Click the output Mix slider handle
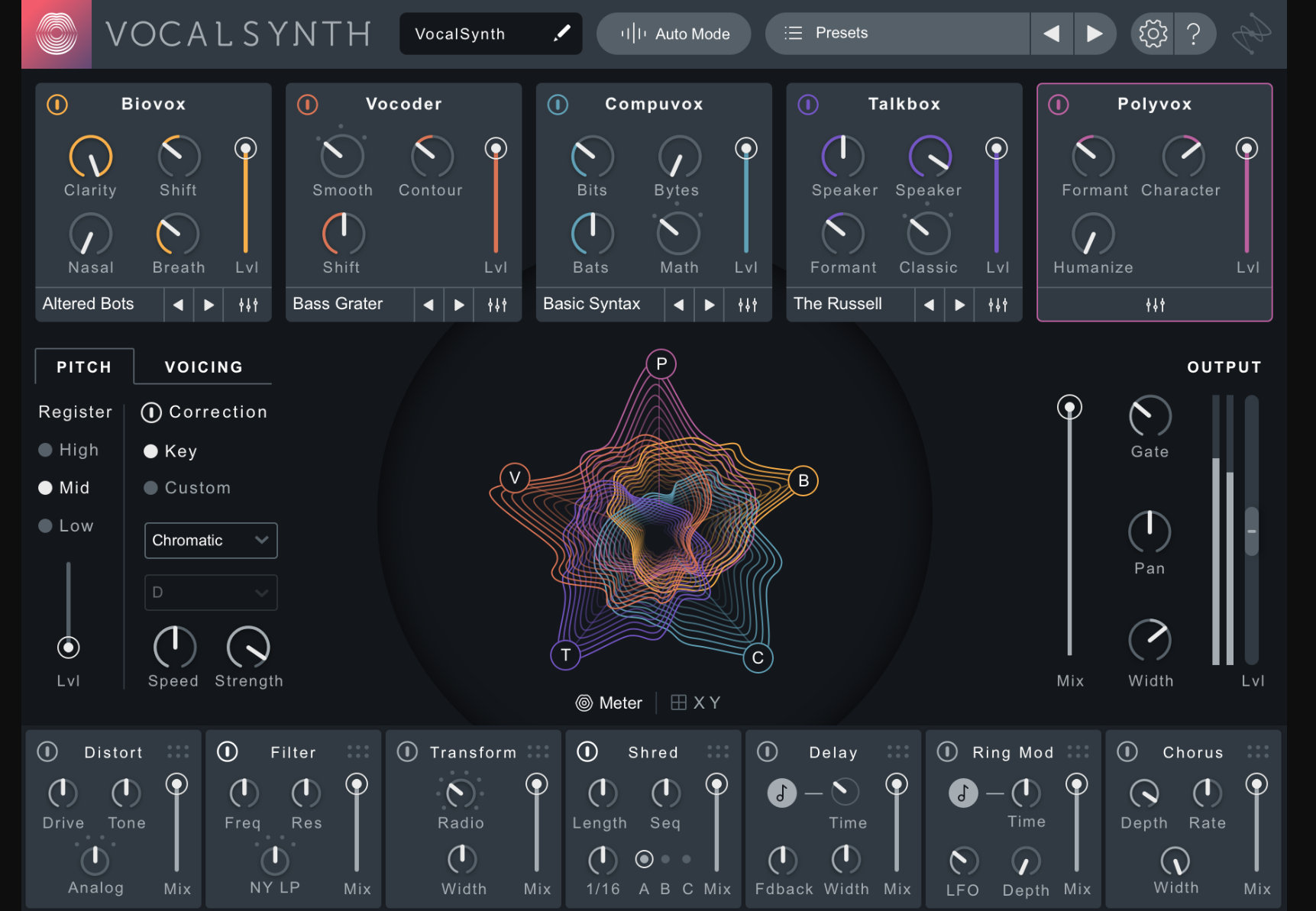 pos(1069,407)
